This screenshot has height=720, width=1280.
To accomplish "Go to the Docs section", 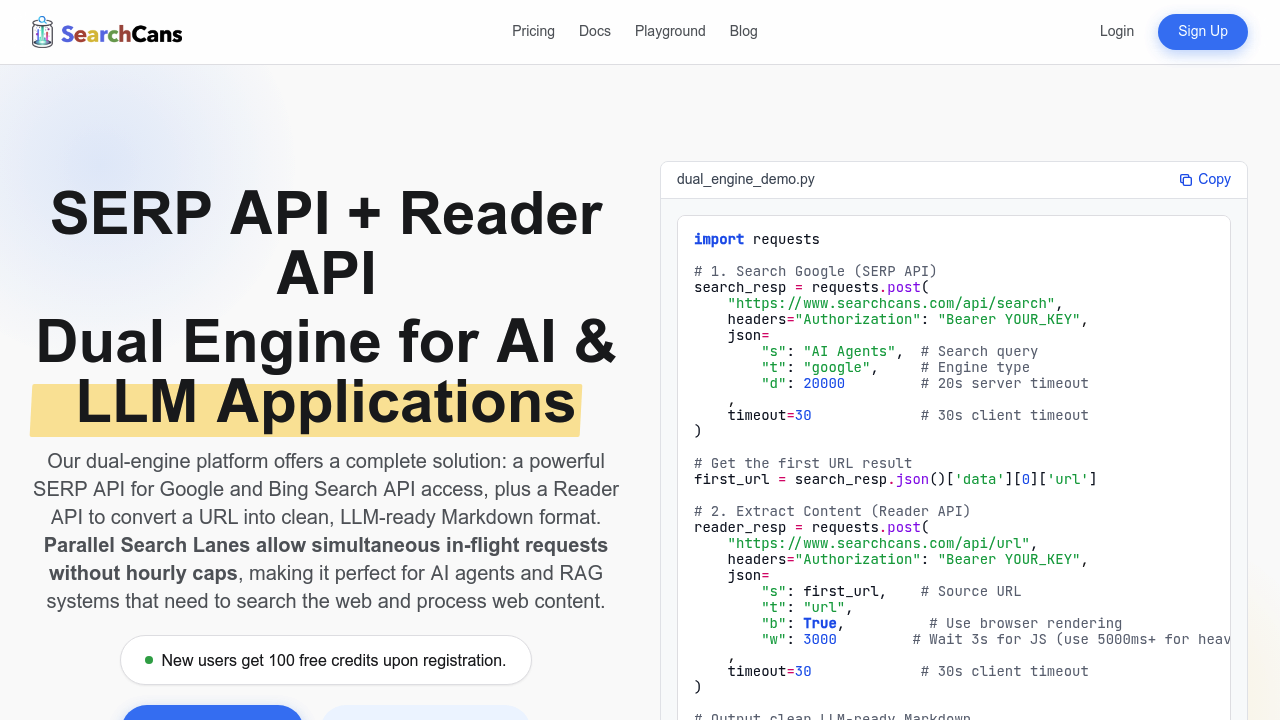I will click(594, 31).
